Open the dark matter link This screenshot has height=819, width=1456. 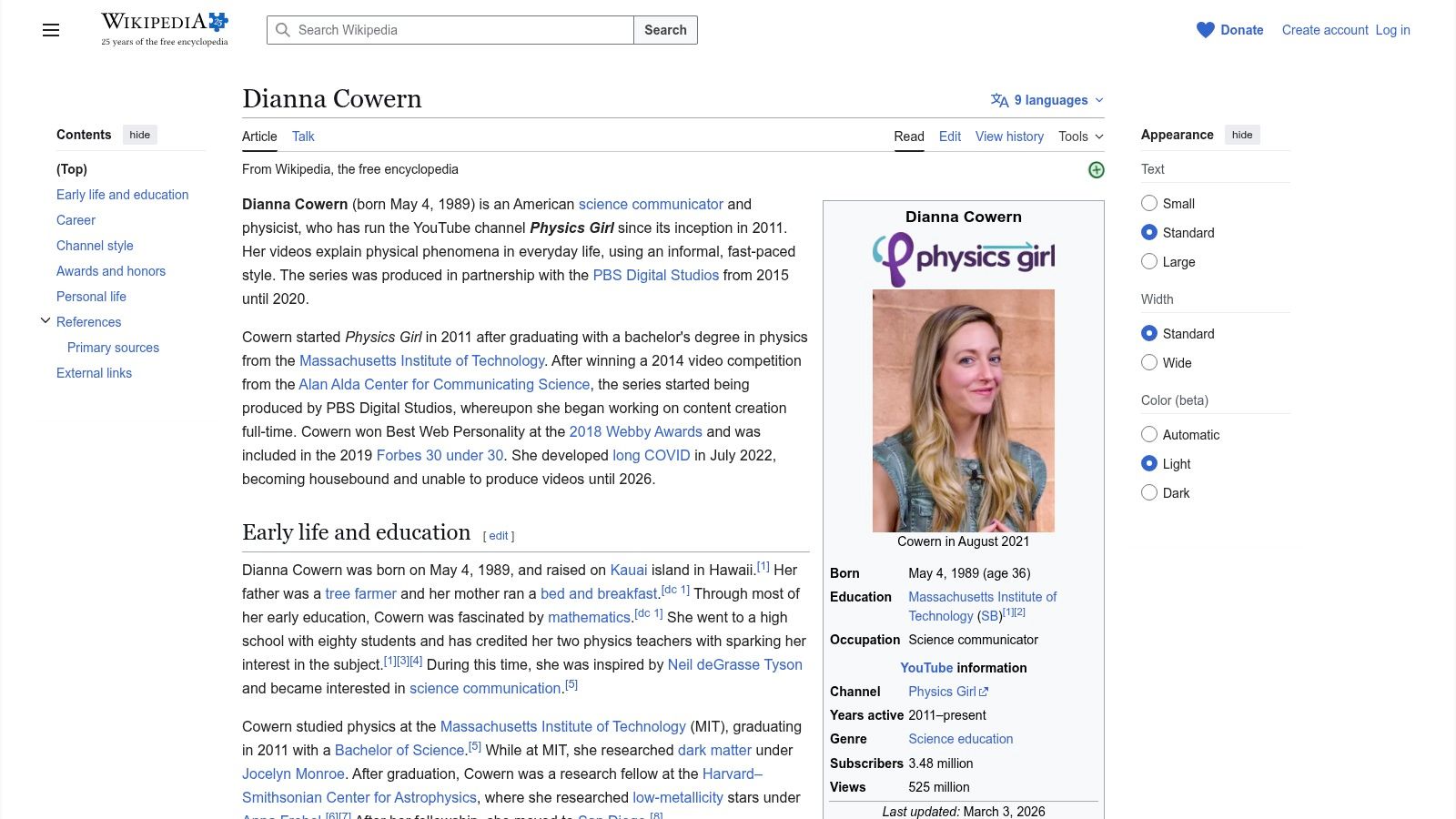[x=714, y=750]
